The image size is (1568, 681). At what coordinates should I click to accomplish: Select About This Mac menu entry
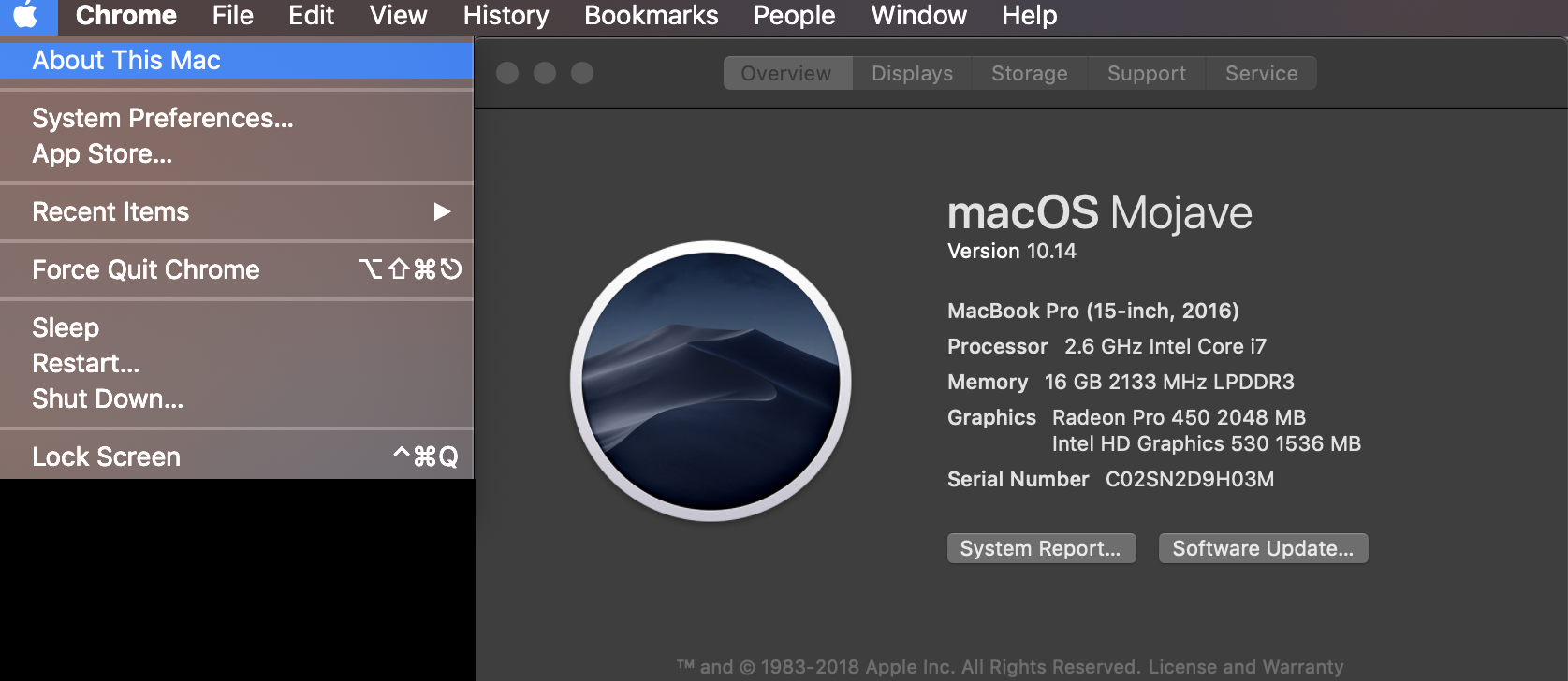[x=126, y=61]
